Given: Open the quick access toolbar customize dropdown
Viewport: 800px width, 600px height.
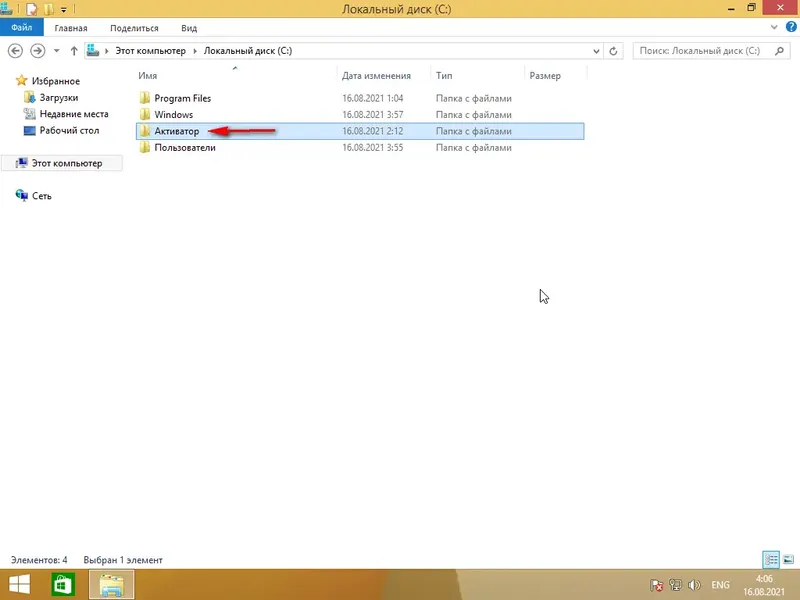Looking at the screenshot, I should click(64, 10).
